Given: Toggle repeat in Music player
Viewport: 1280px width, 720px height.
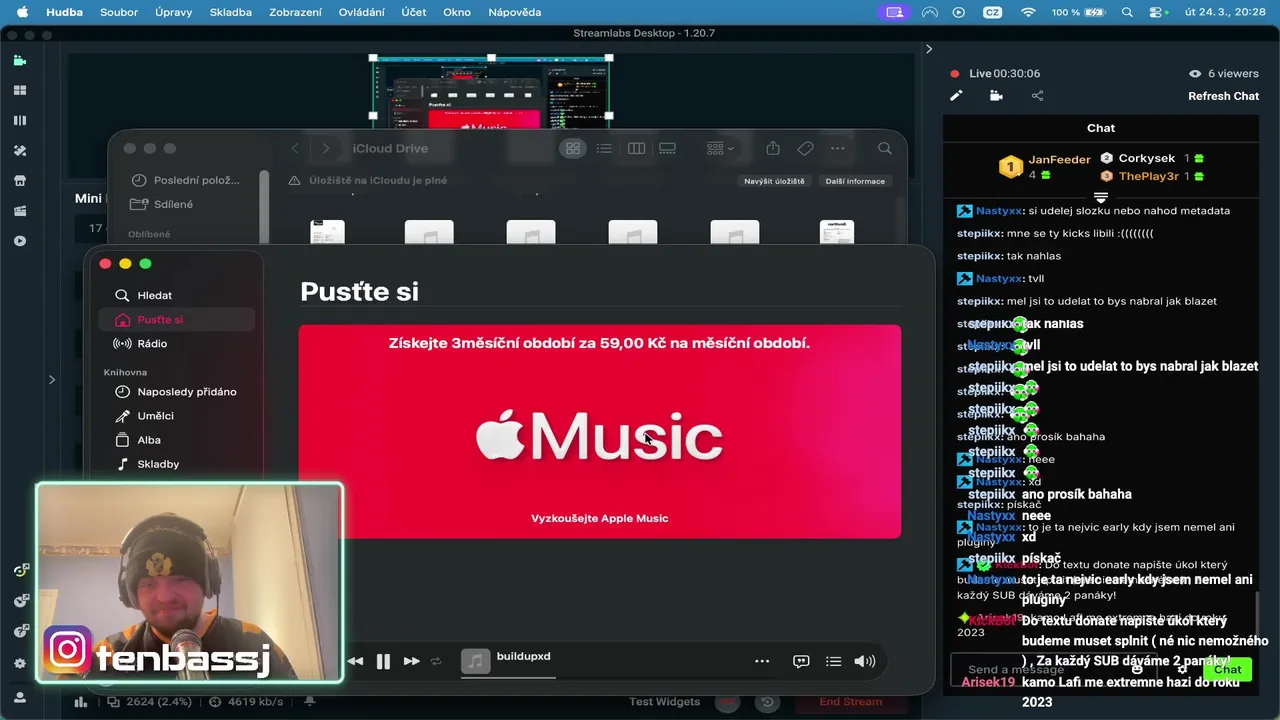Looking at the screenshot, I should click(436, 661).
